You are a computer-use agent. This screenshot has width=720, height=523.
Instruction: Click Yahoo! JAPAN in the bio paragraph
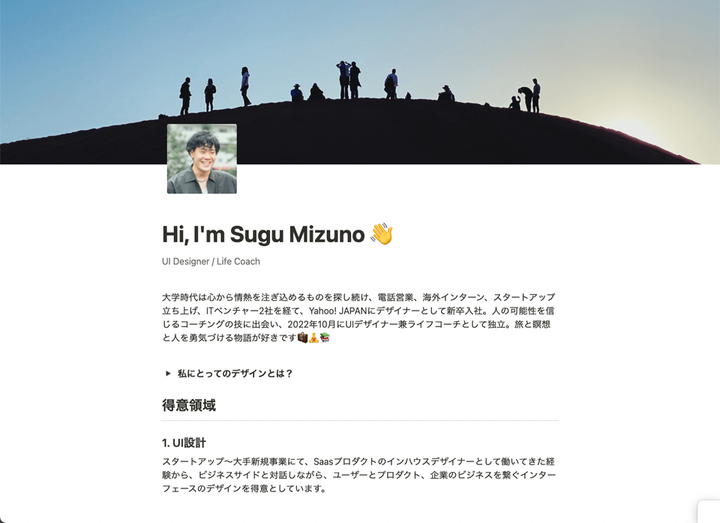pos(338,311)
